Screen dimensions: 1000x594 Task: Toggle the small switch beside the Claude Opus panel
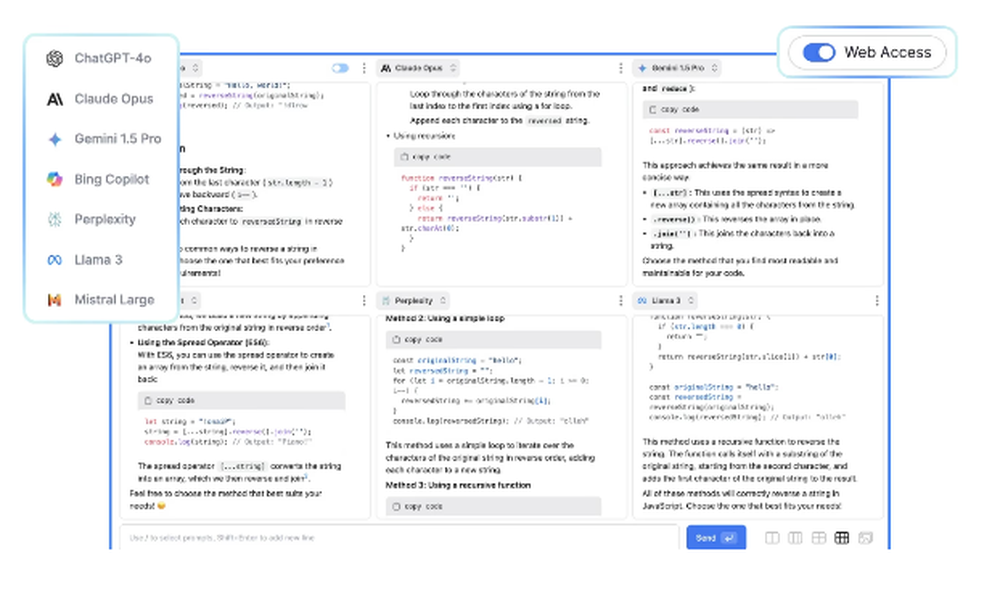340,68
